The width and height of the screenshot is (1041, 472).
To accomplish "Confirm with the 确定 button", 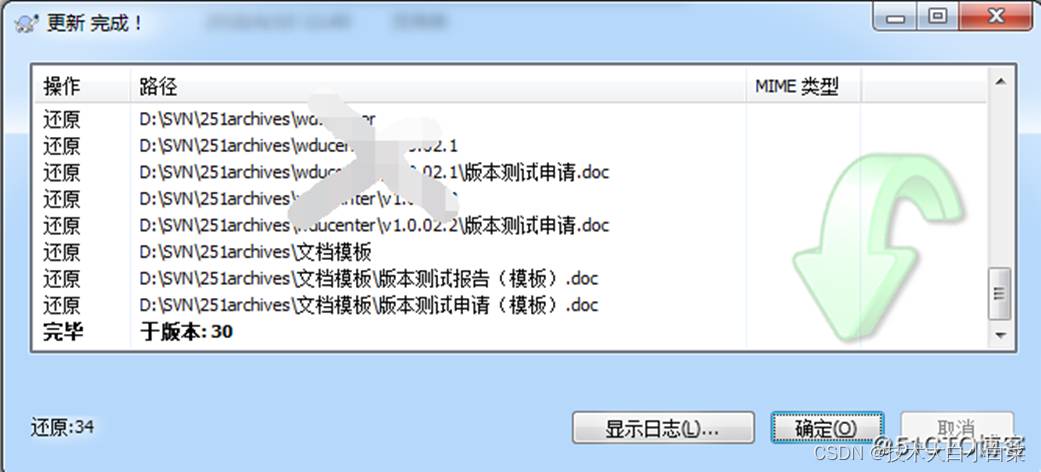I will point(827,428).
